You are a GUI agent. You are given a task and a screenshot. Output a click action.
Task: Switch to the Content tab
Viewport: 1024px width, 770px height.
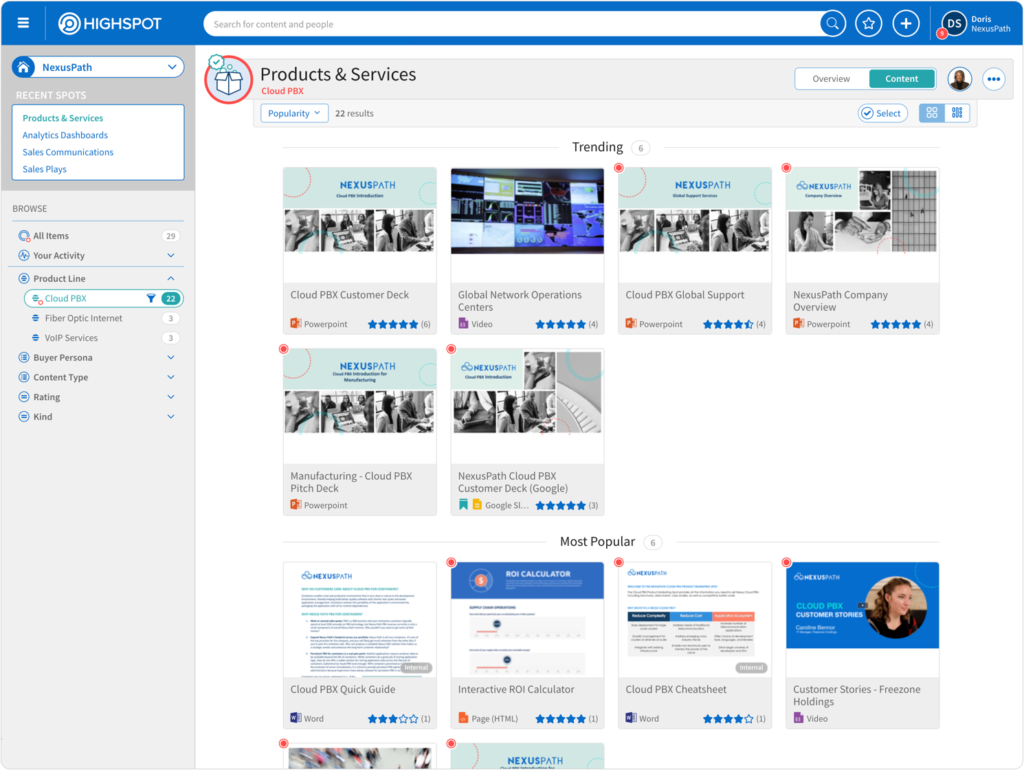tap(902, 79)
